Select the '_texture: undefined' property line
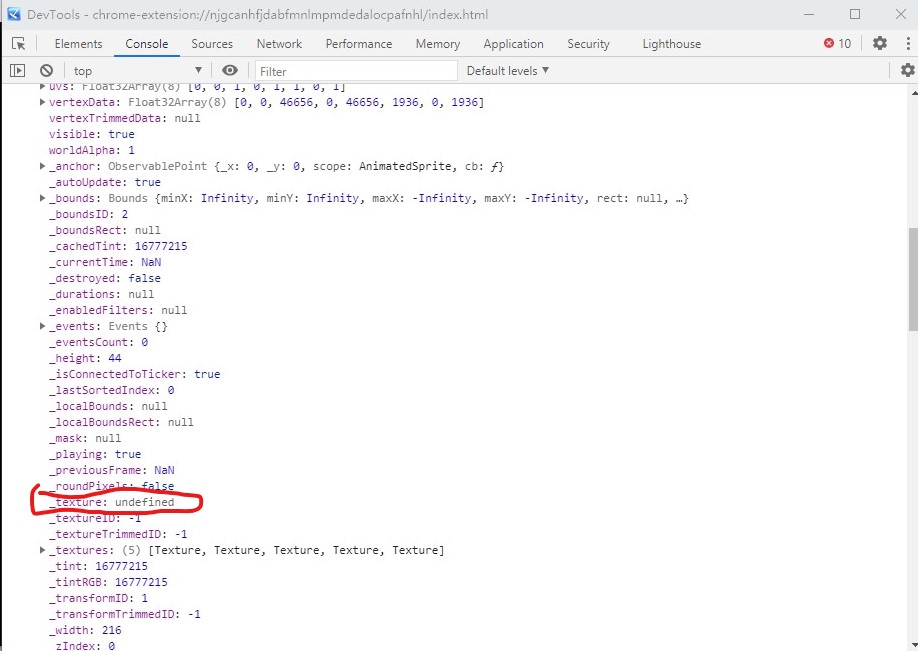The image size is (918, 651). (x=112, y=502)
